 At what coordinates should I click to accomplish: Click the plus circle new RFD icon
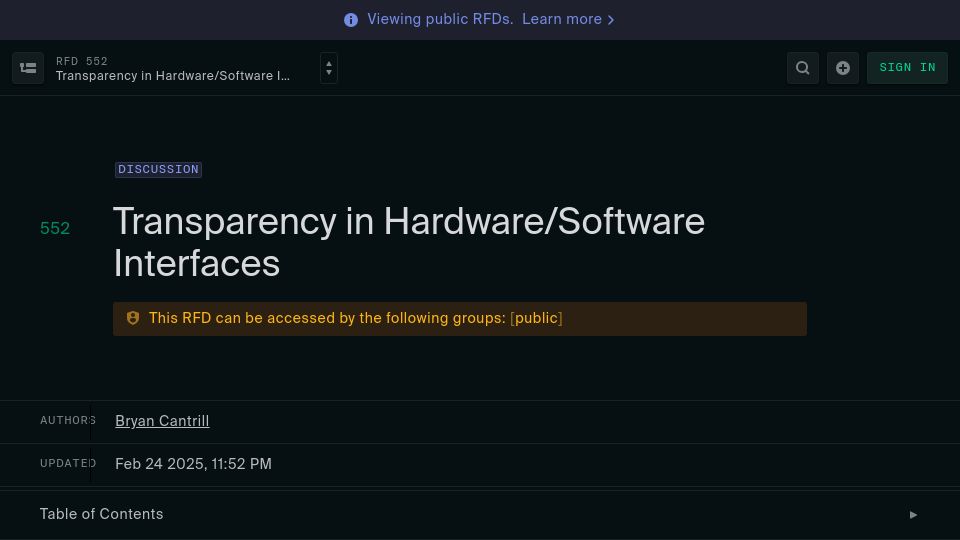pyautogui.click(x=843, y=68)
